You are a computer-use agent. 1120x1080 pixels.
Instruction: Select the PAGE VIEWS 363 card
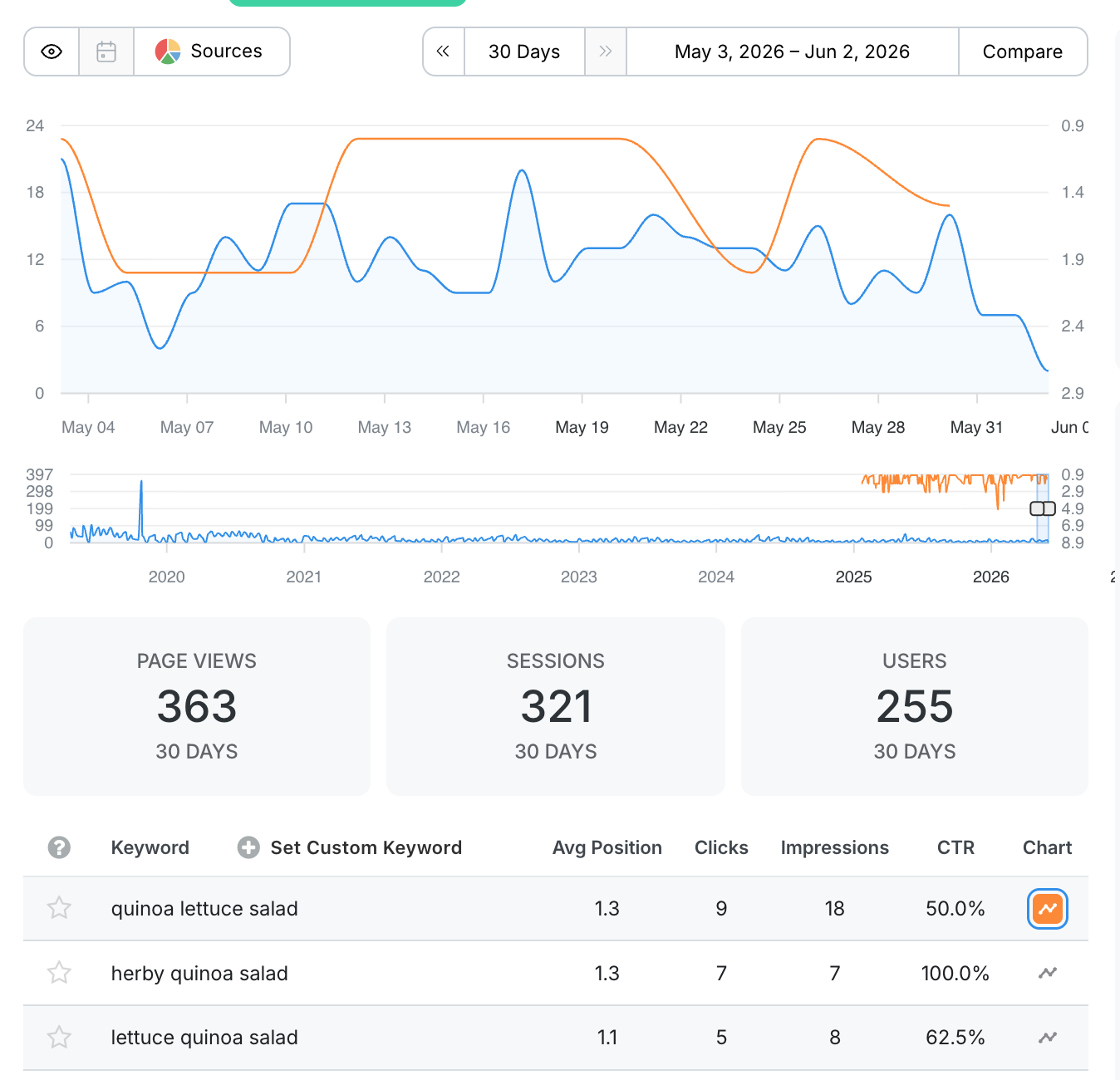[197, 706]
